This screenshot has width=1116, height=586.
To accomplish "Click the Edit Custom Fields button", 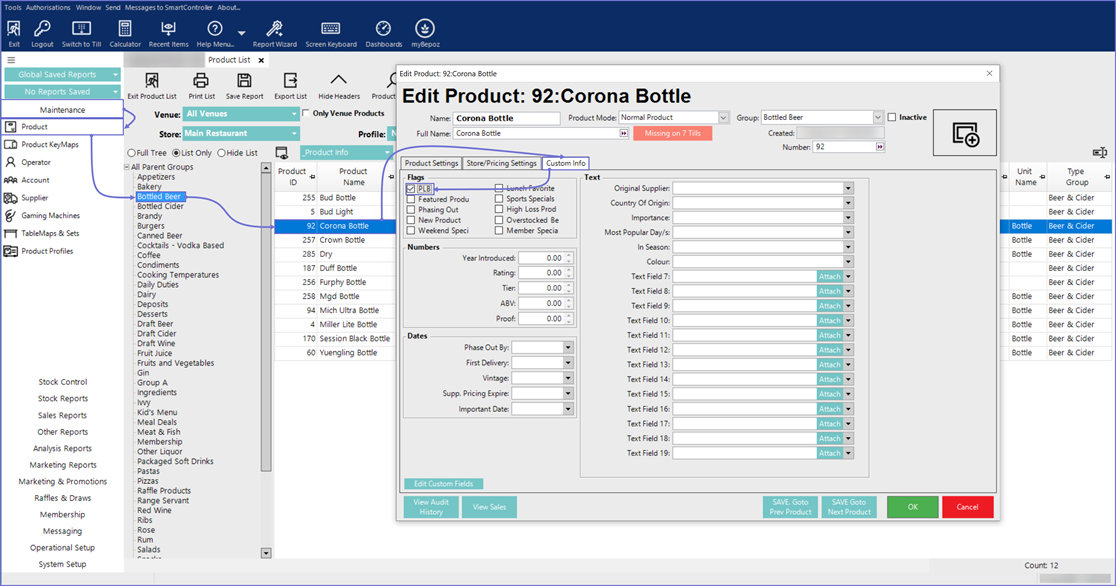I will coord(443,484).
